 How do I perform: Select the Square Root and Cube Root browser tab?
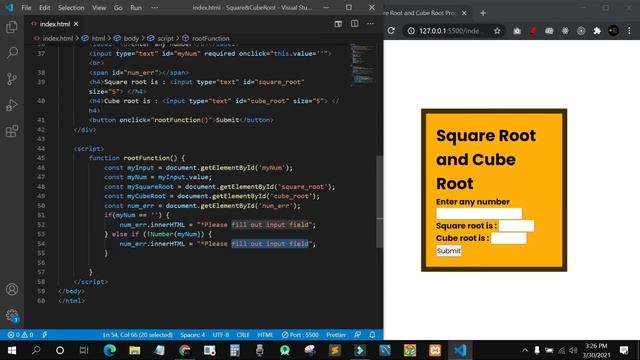coord(427,13)
